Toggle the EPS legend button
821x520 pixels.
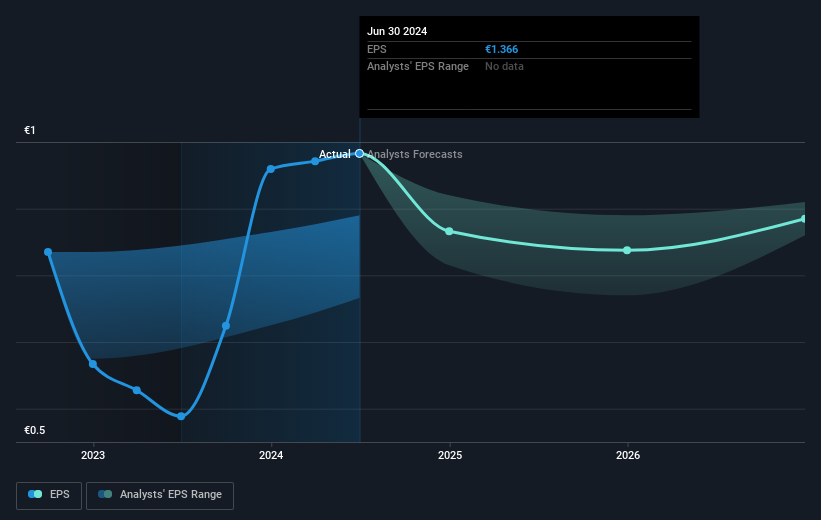click(x=49, y=495)
